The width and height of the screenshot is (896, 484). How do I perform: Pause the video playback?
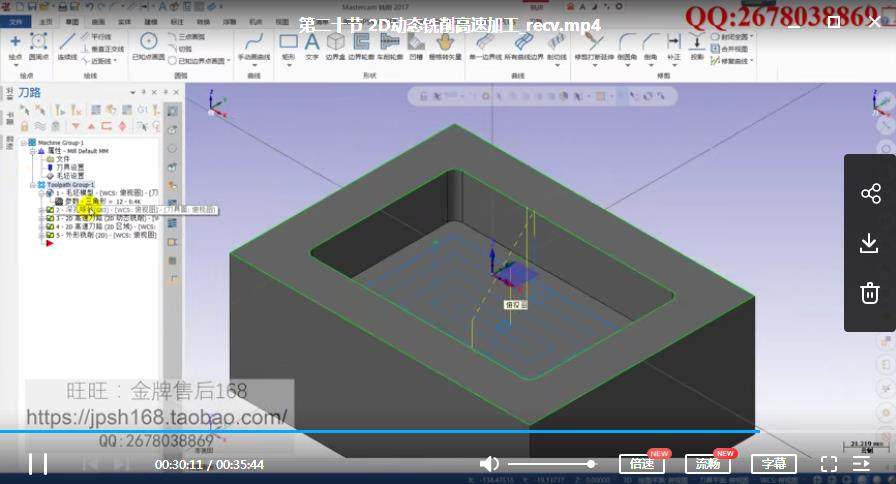(x=38, y=464)
